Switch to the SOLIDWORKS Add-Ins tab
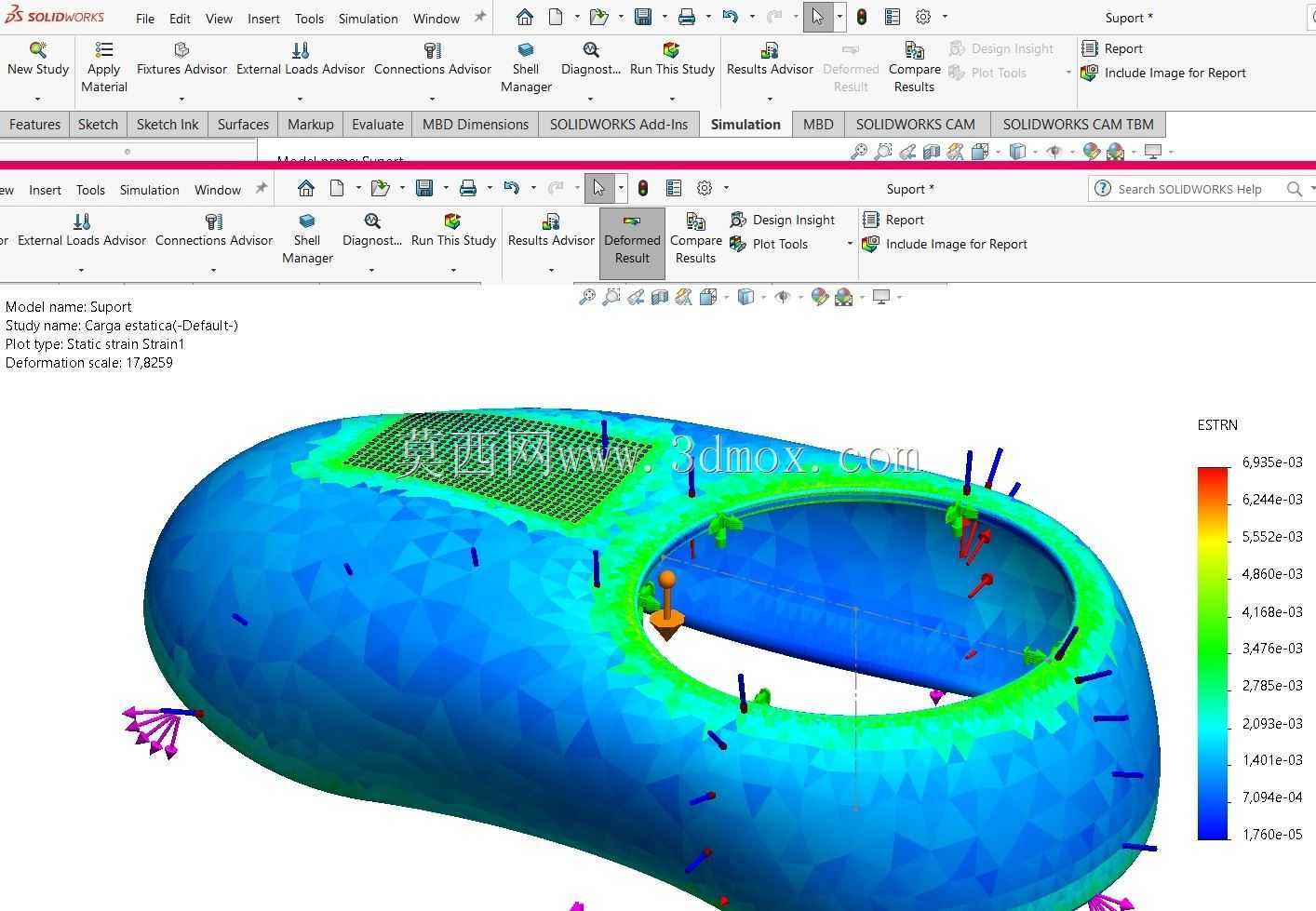This screenshot has height=911, width=1316. click(619, 124)
